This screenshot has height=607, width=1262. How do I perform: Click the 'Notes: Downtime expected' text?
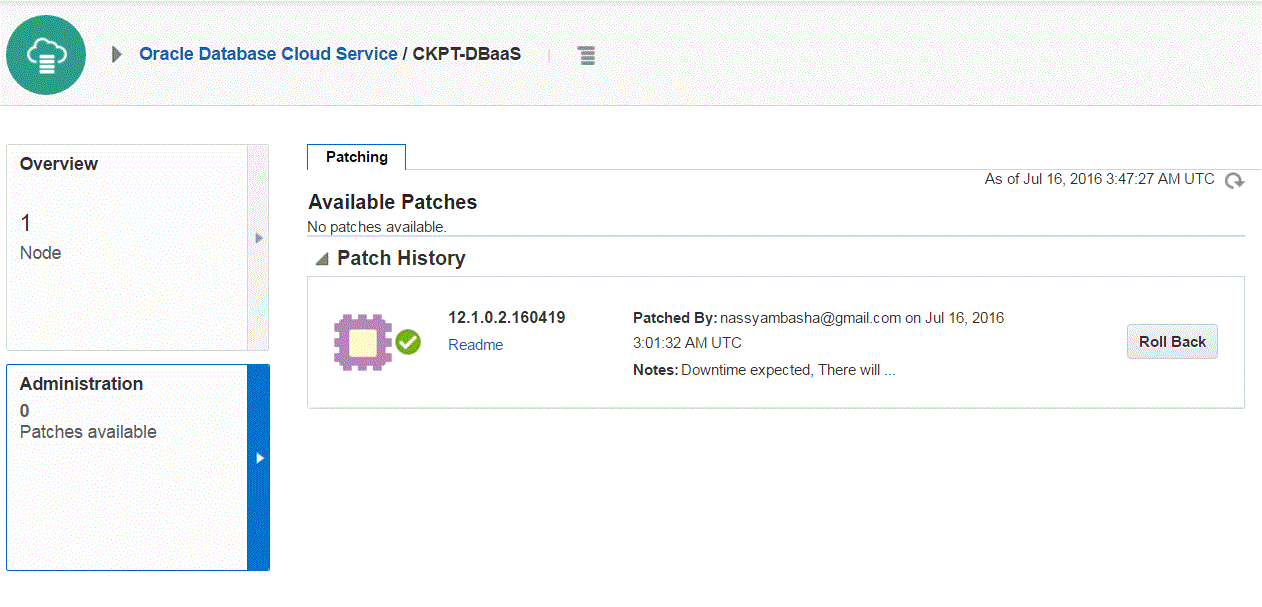[x=764, y=370]
